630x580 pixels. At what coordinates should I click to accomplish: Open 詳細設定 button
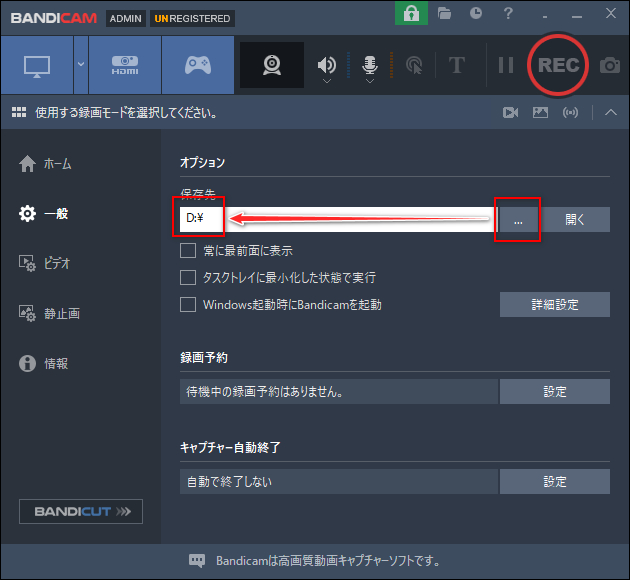coord(555,304)
